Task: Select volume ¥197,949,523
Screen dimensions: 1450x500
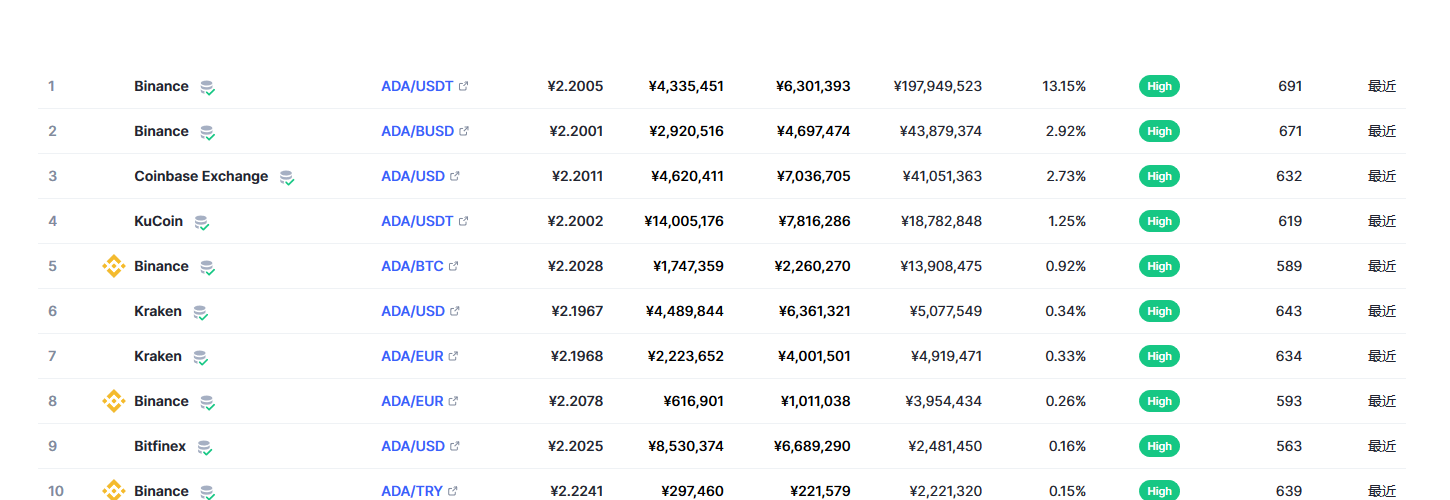Action: coord(938,86)
